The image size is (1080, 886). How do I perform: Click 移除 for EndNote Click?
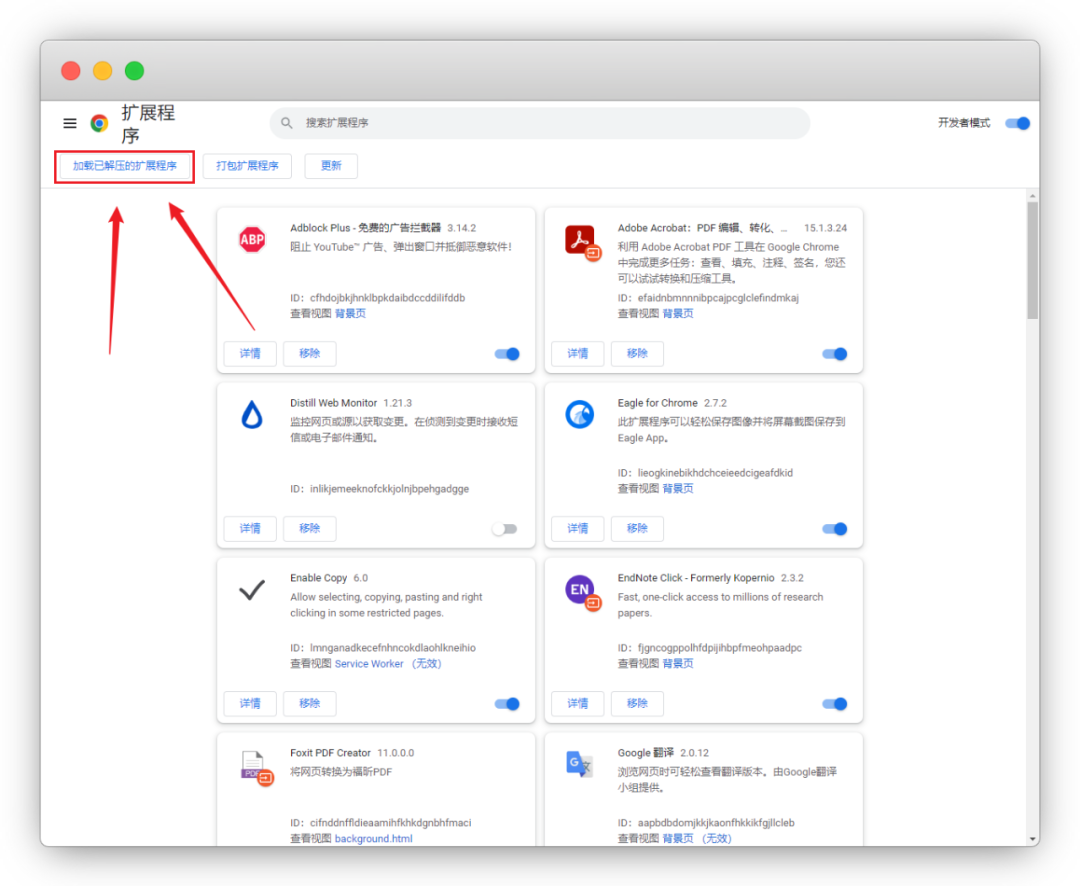coord(637,703)
